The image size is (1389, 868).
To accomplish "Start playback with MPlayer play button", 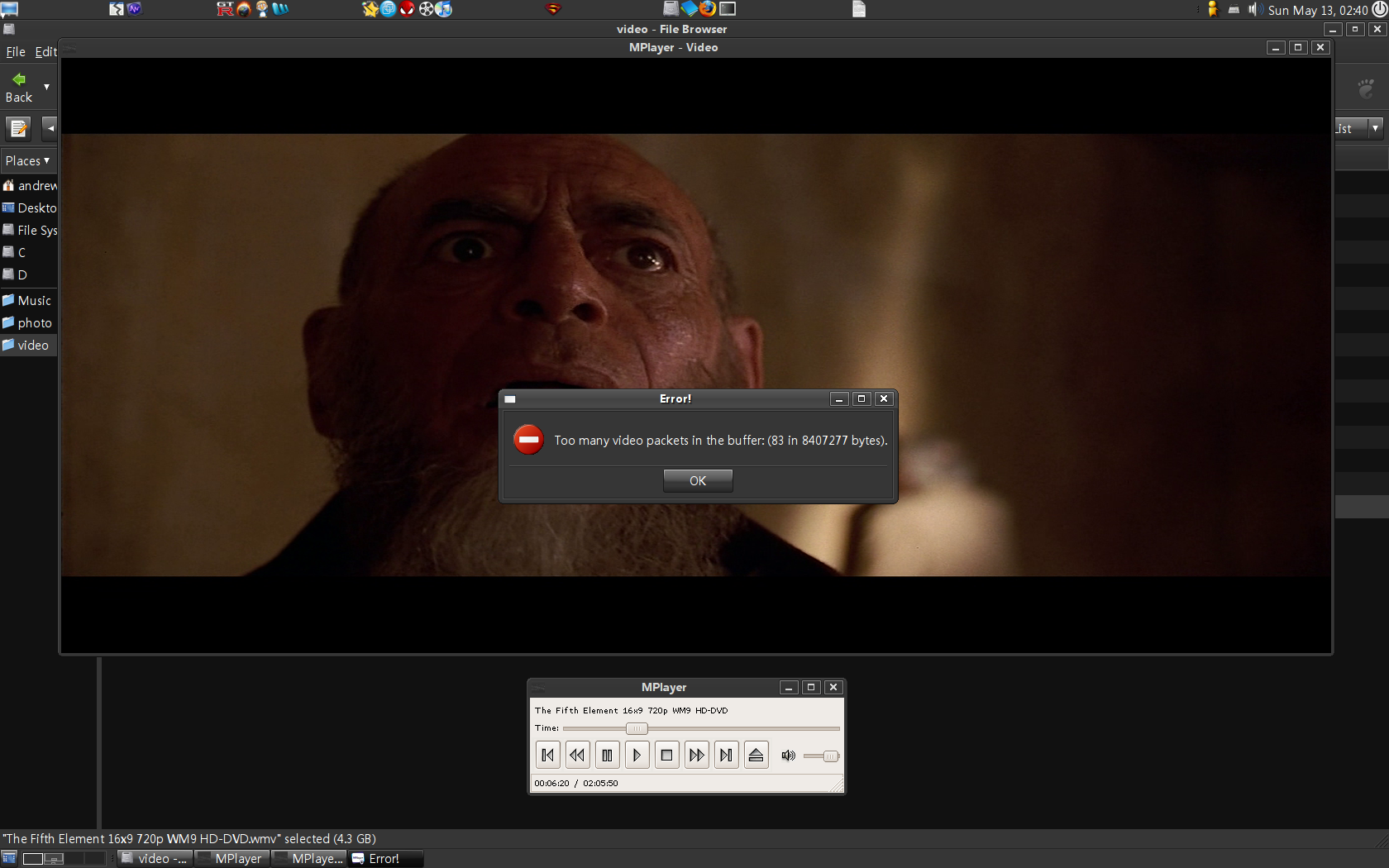I will coord(637,755).
